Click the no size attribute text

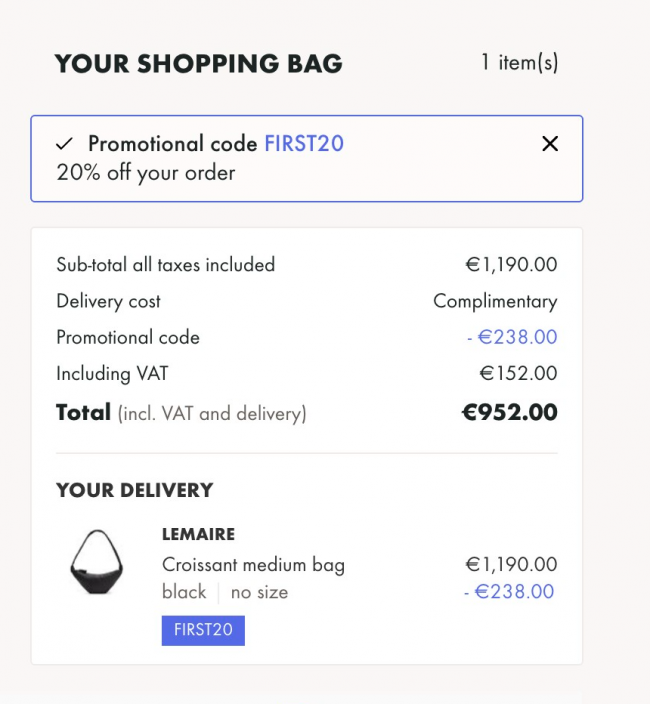tap(259, 593)
